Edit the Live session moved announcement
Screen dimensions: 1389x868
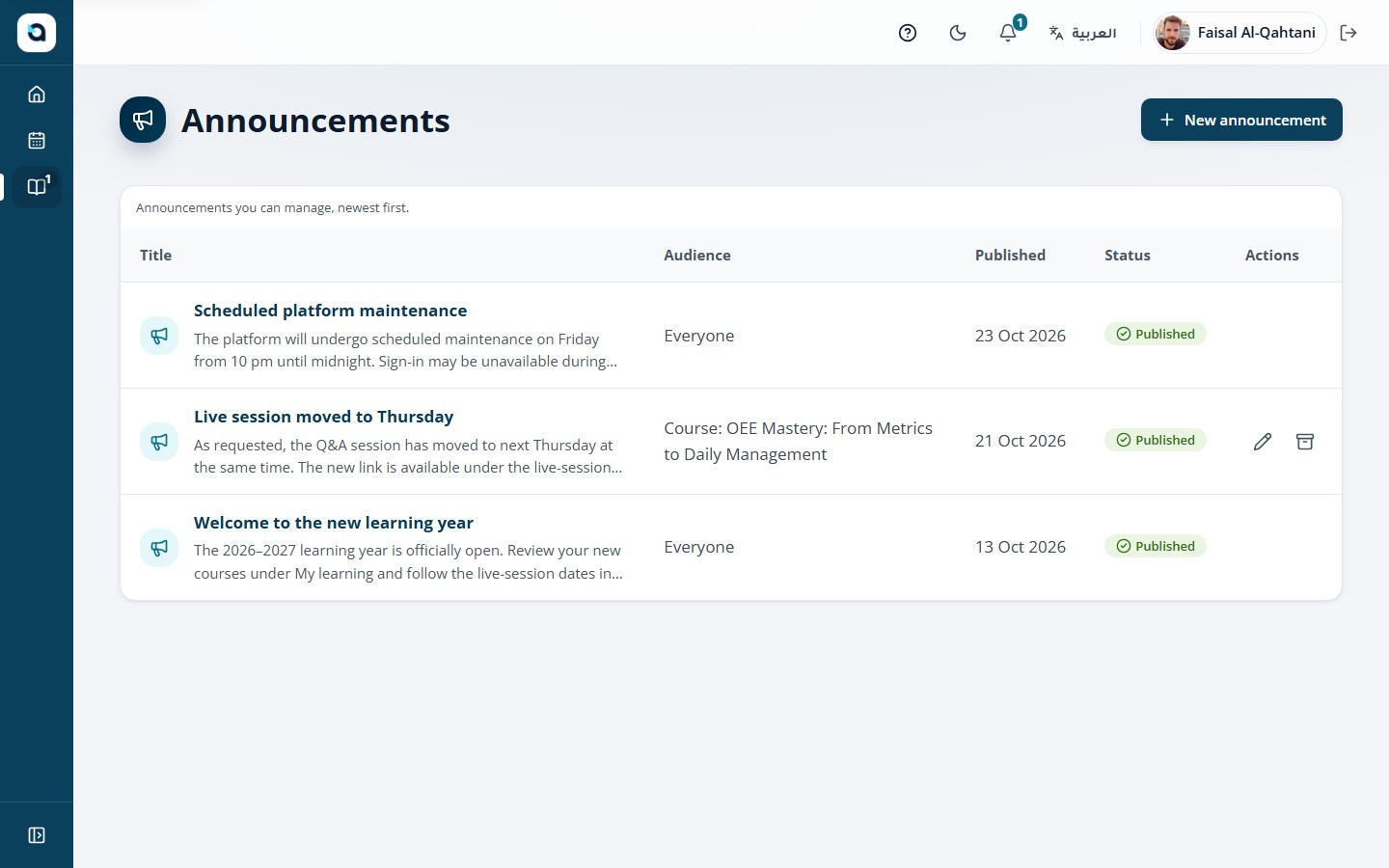tap(1263, 442)
